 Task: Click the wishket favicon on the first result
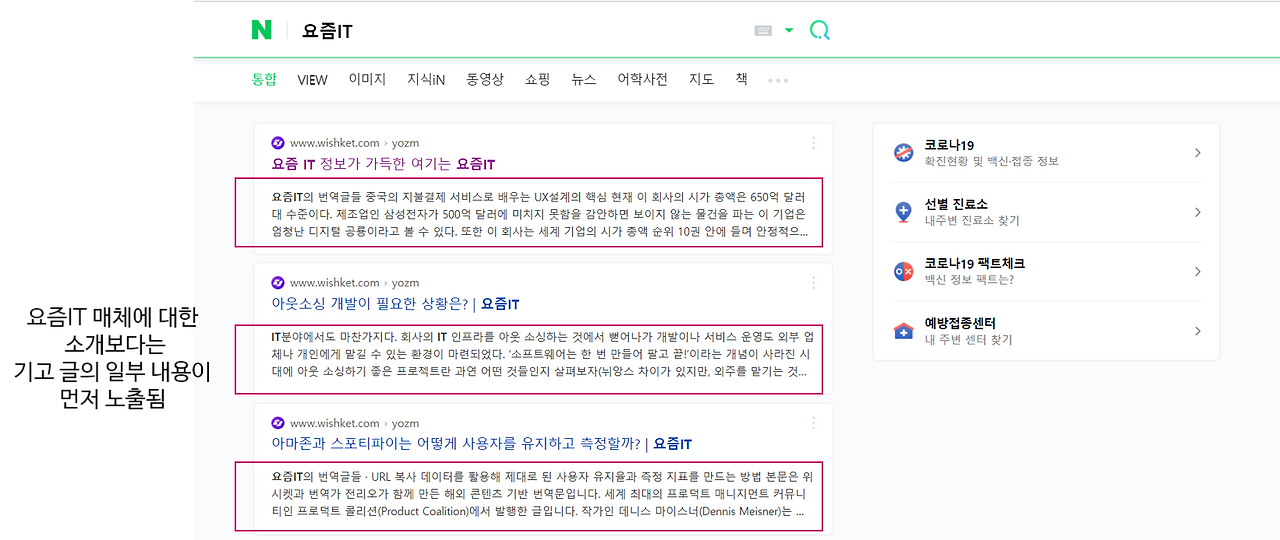pos(278,143)
